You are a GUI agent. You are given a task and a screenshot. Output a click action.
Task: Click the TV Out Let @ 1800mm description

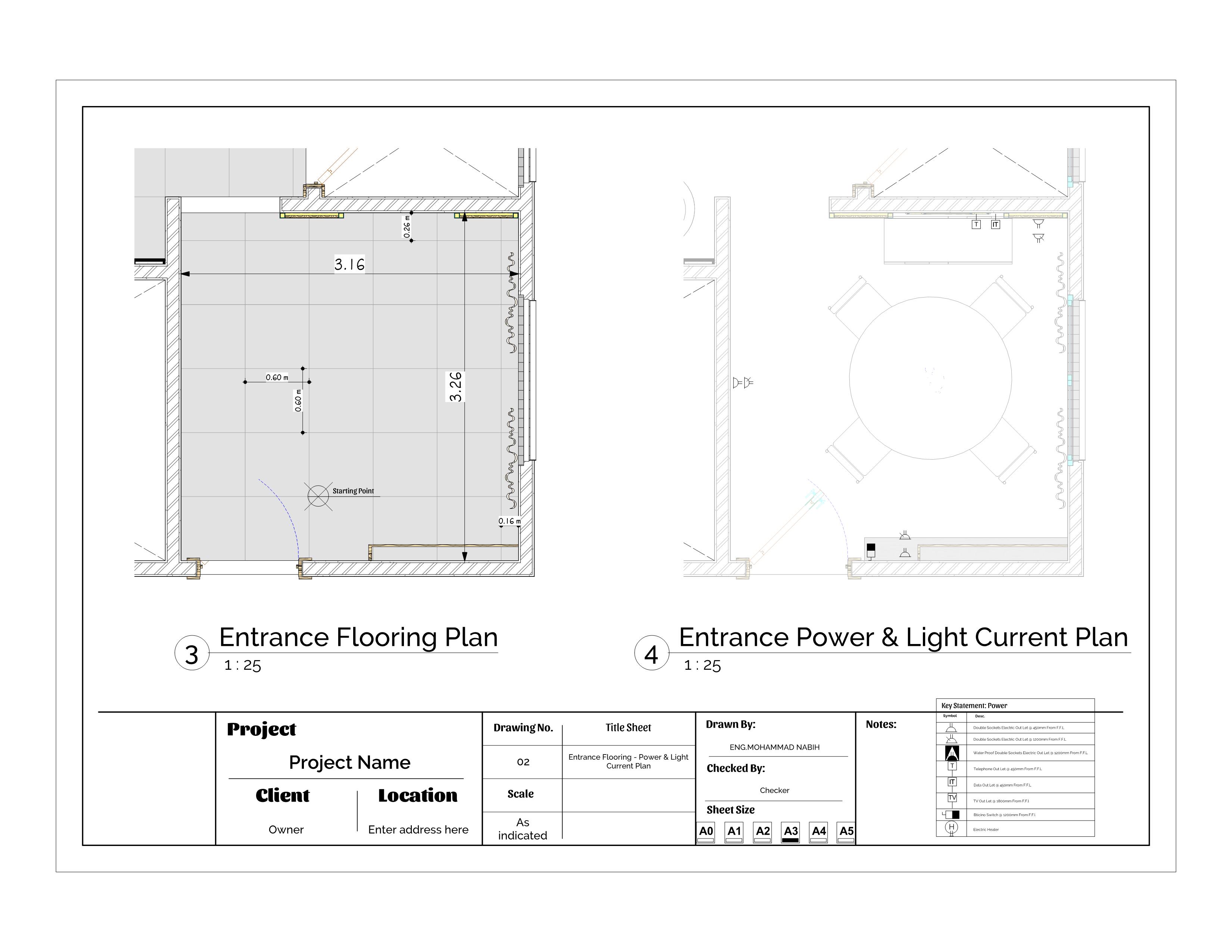point(1001,801)
